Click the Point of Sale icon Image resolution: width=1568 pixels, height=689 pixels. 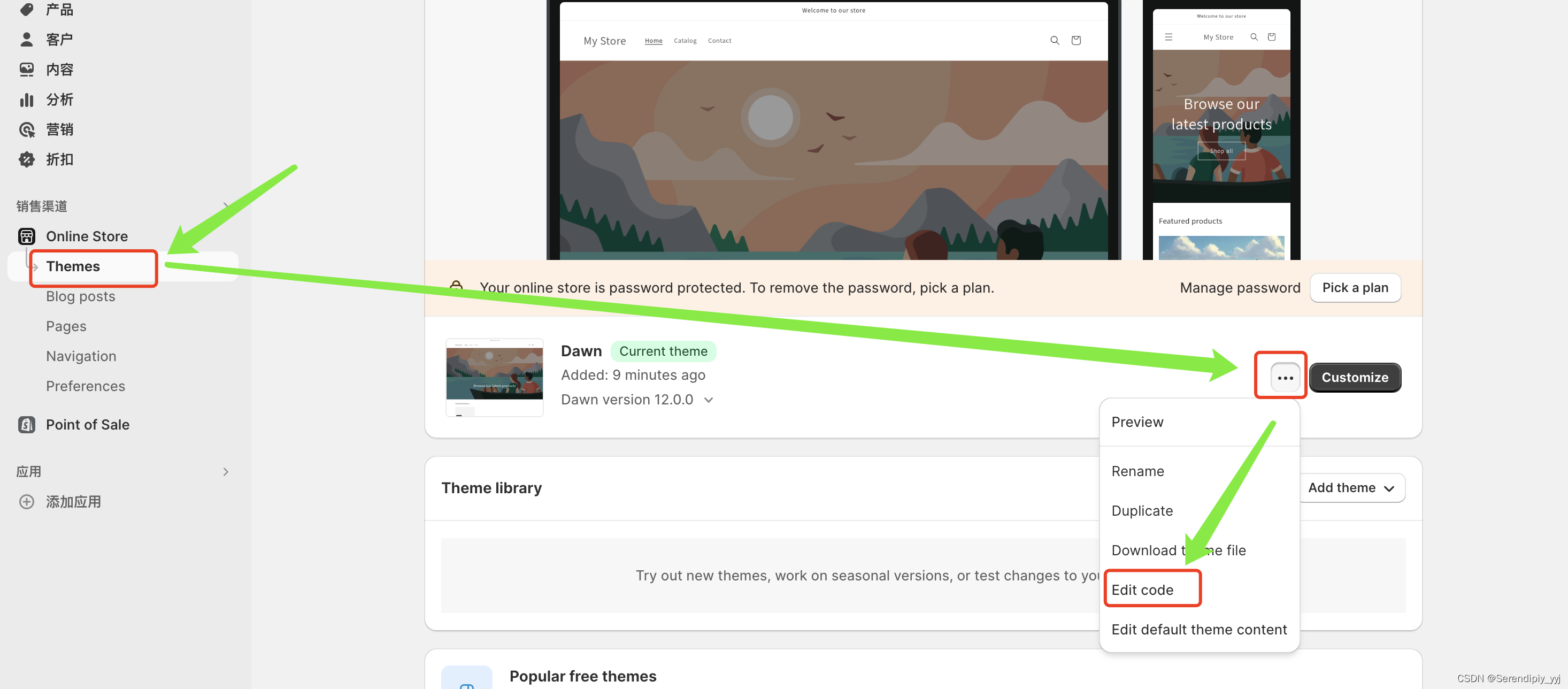[x=26, y=424]
